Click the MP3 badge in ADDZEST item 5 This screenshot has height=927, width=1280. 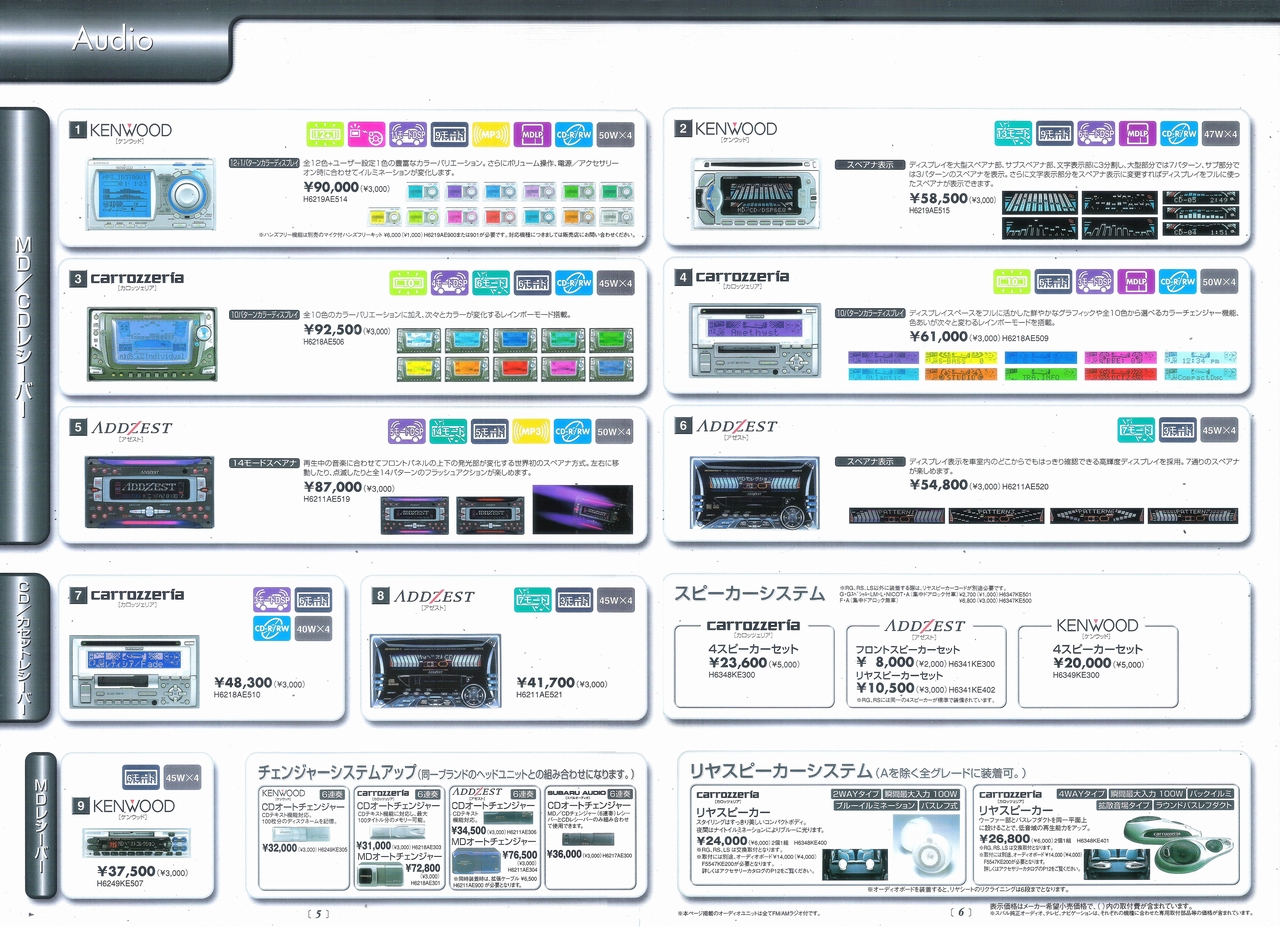tap(531, 431)
